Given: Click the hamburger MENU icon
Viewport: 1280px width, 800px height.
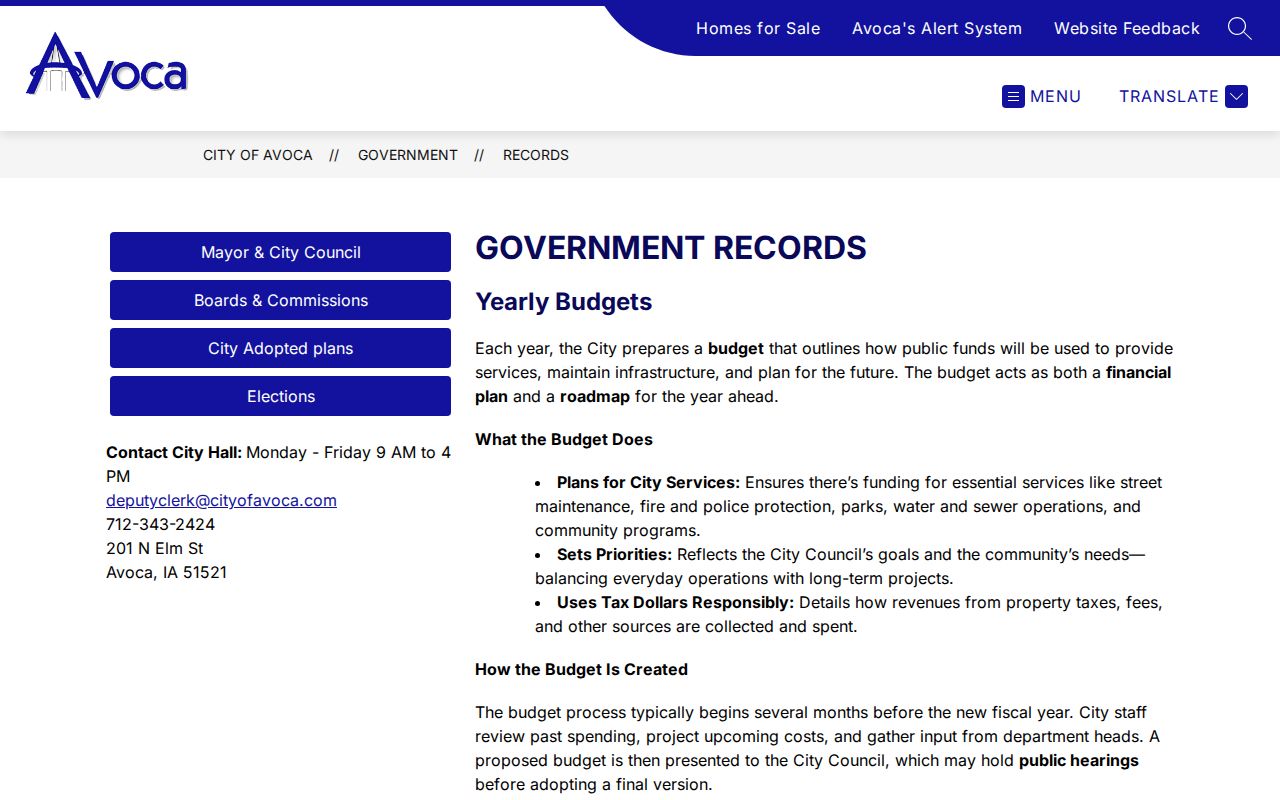Looking at the screenshot, I should point(1013,96).
